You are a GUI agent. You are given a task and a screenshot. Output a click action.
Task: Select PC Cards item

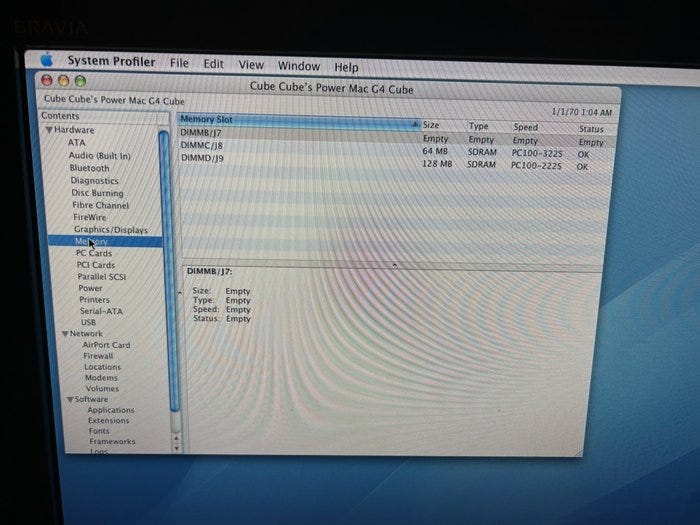point(94,253)
